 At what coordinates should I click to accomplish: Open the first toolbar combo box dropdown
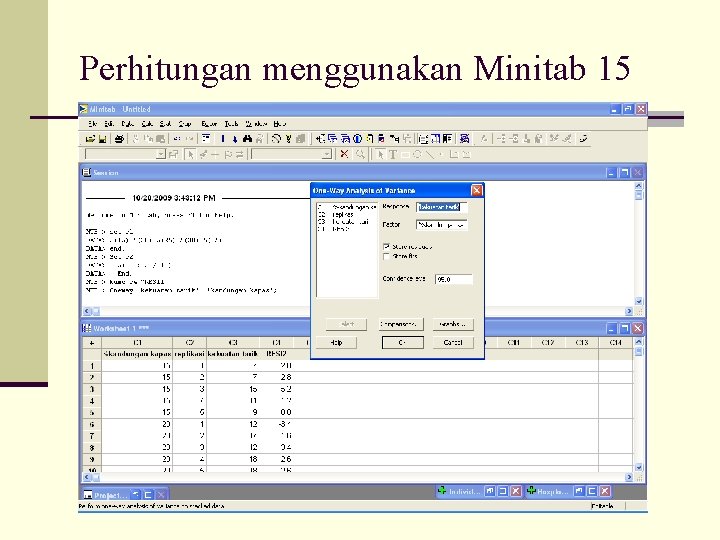[x=161, y=154]
